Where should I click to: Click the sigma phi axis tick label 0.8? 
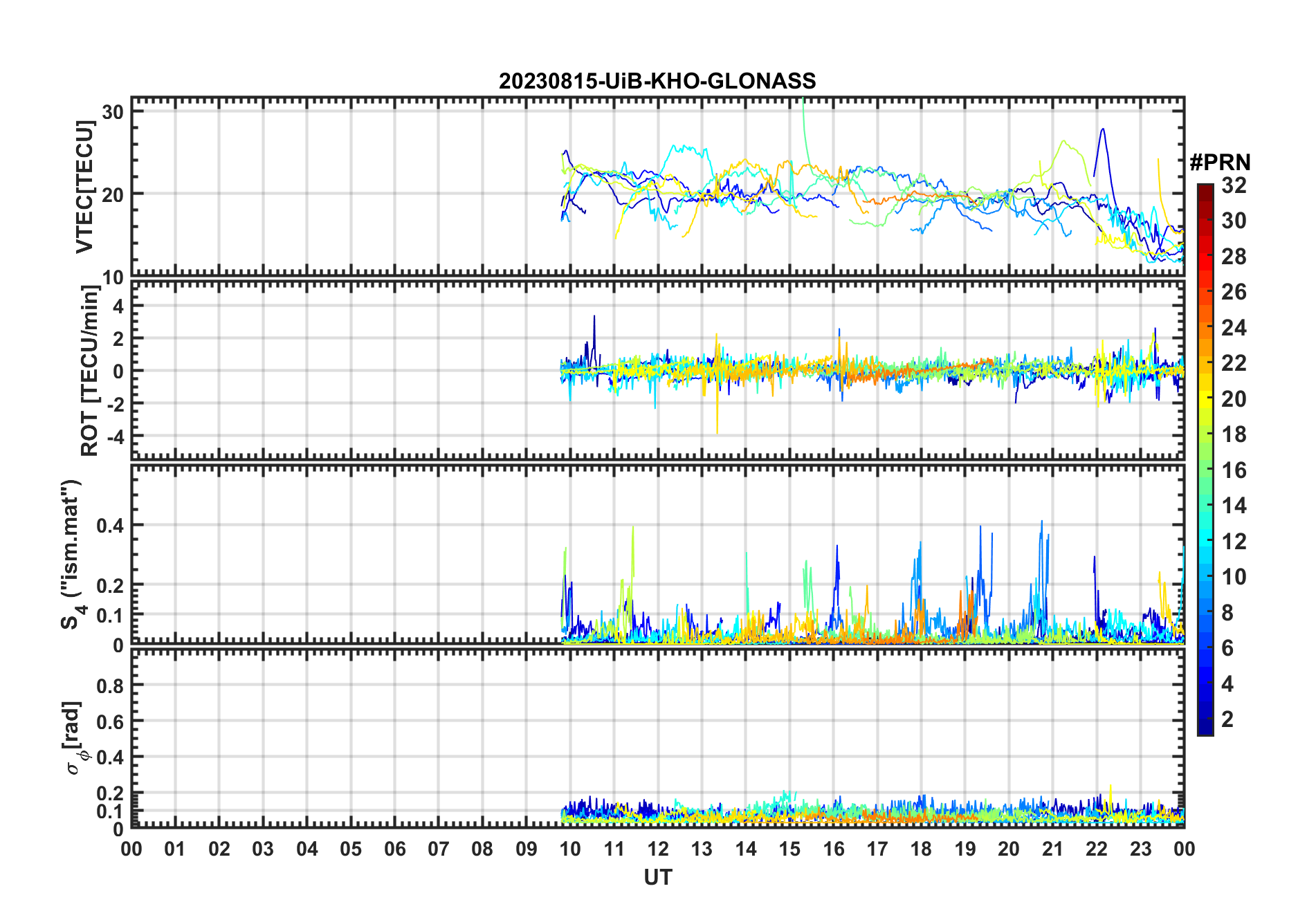pyautogui.click(x=110, y=686)
